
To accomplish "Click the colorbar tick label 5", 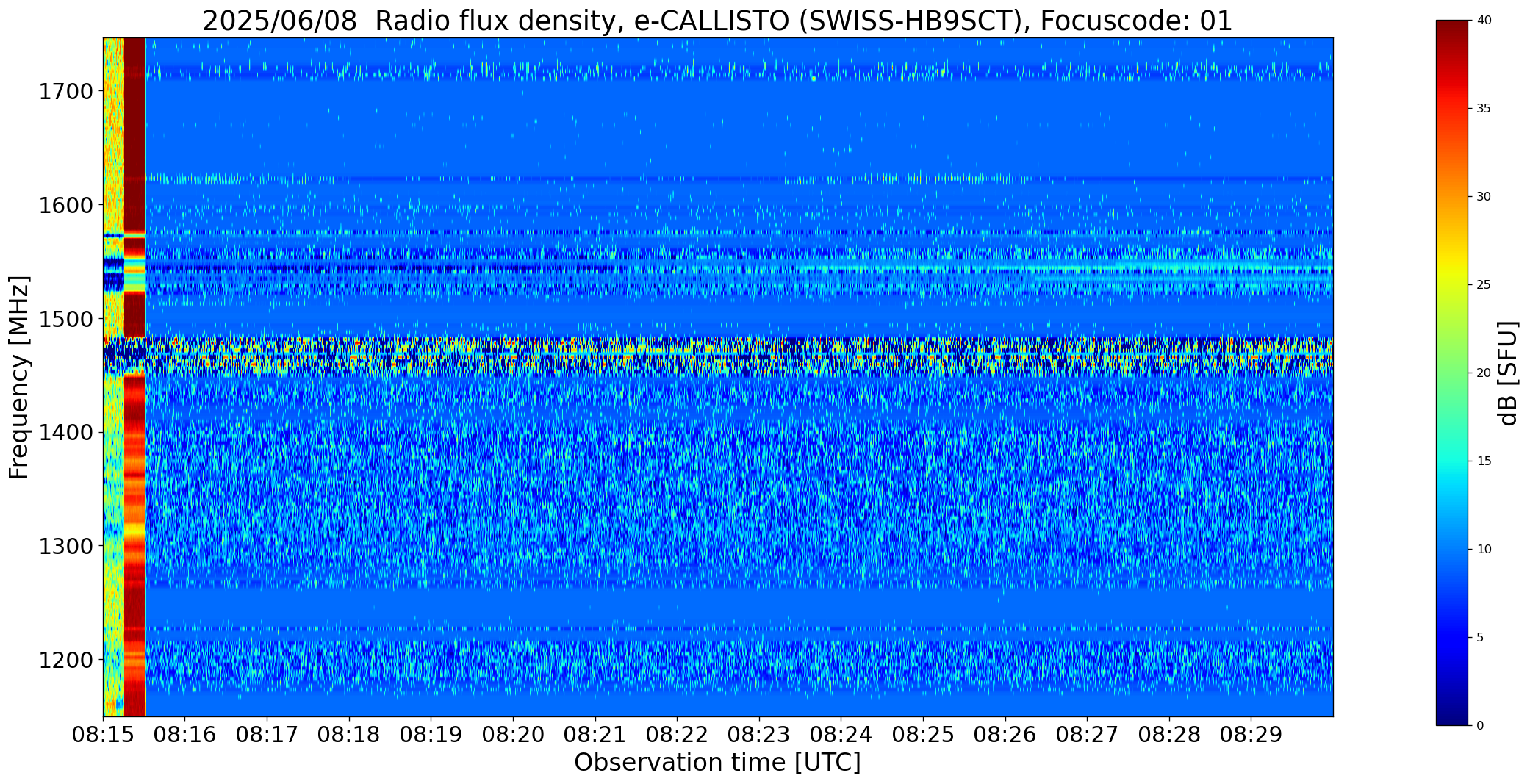I will [1480, 638].
